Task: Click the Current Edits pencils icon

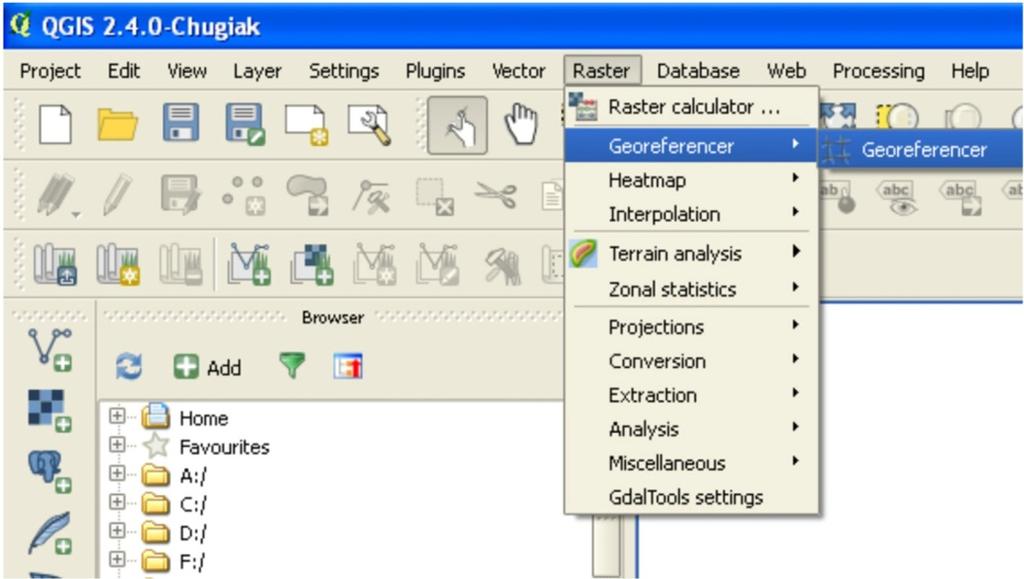Action: coord(57,195)
